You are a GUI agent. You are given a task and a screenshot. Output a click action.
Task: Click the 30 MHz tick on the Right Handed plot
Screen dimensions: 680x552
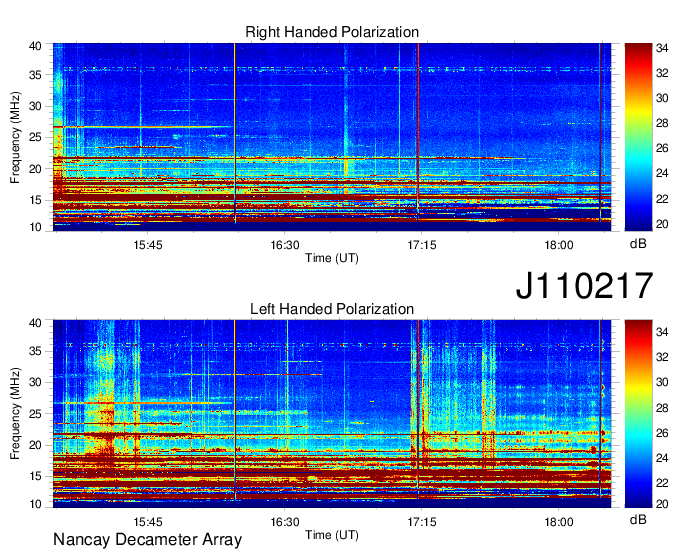[35, 106]
